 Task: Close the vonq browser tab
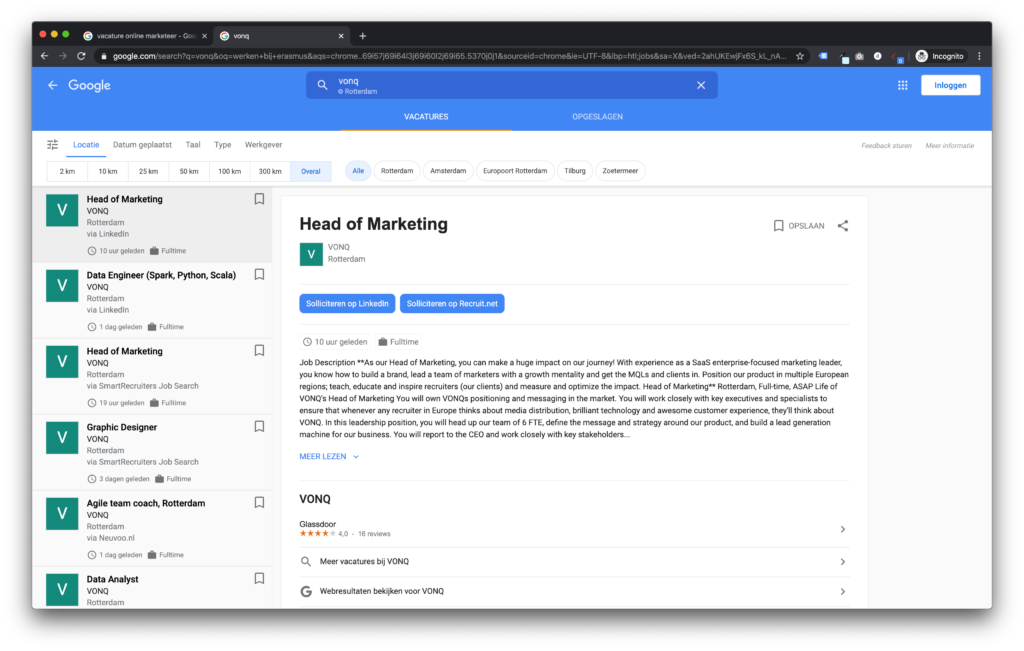[340, 36]
